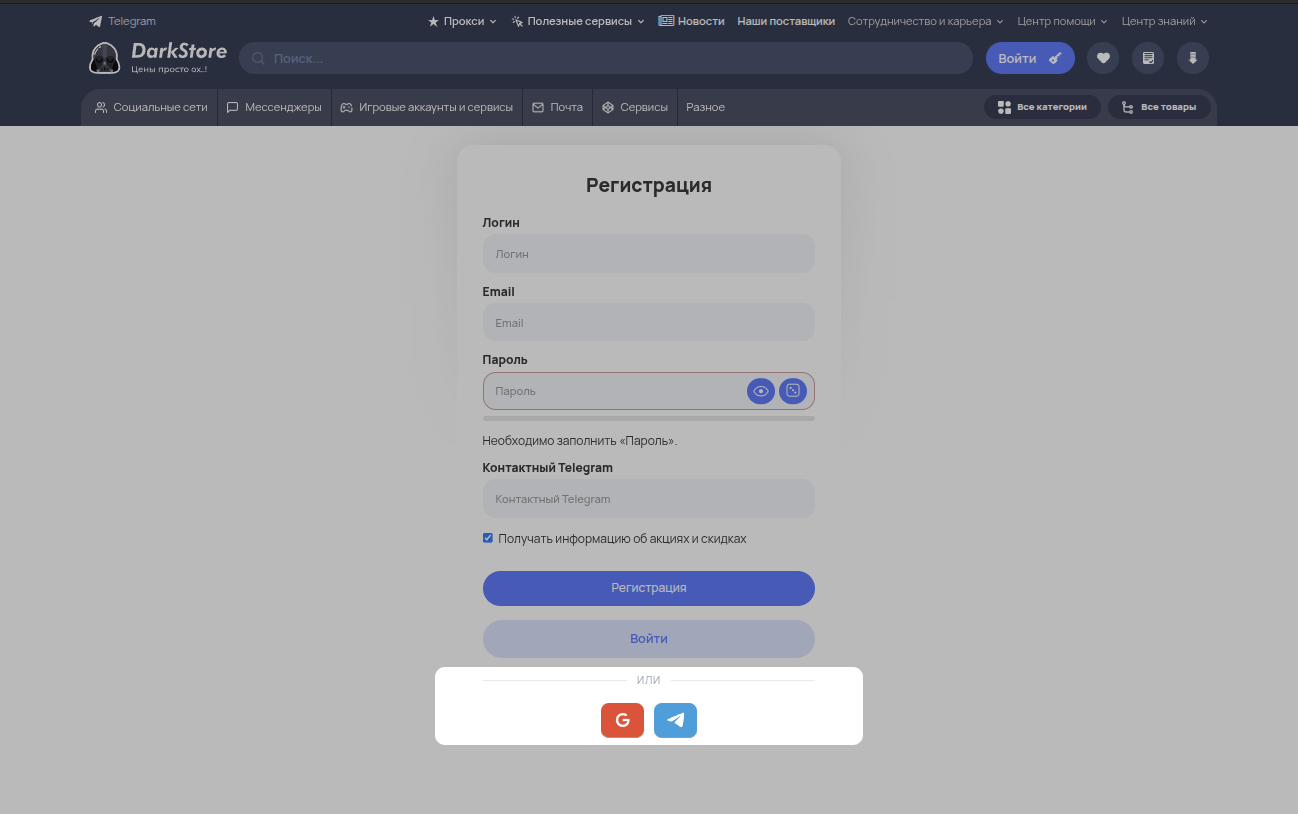The image size is (1298, 814).
Task: Click the password strength bar
Action: click(648, 418)
